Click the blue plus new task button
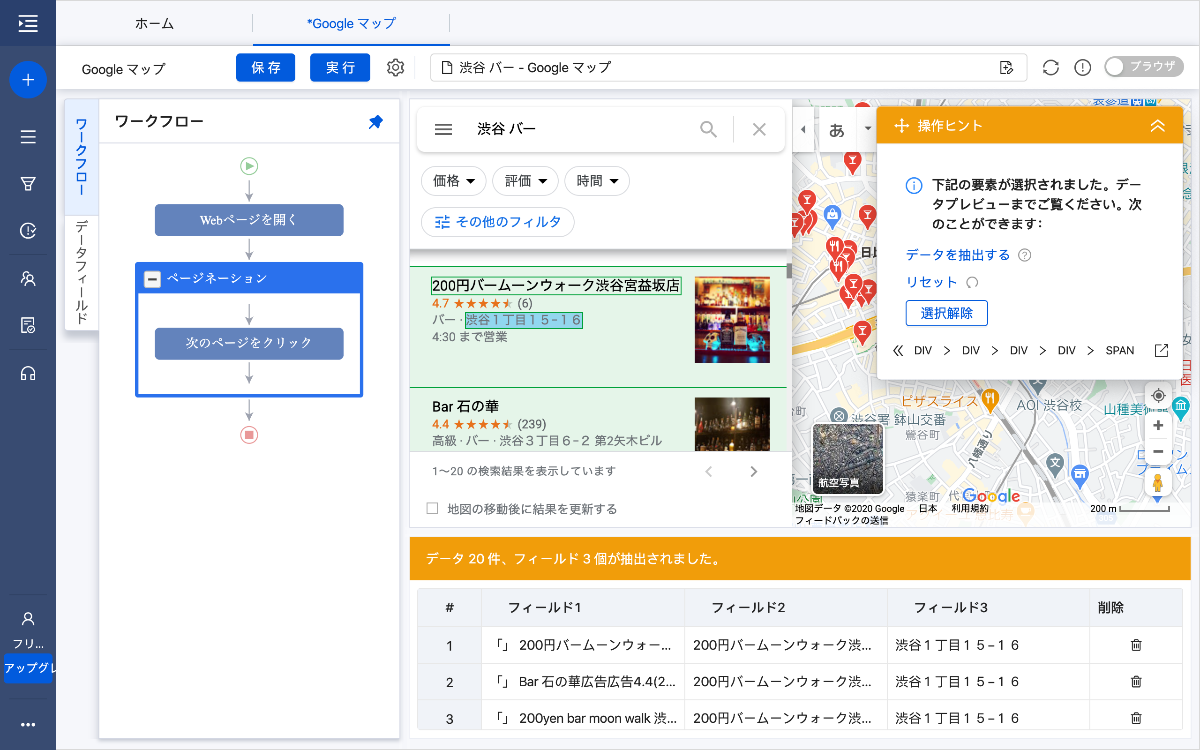This screenshot has width=1200, height=750. (x=28, y=79)
